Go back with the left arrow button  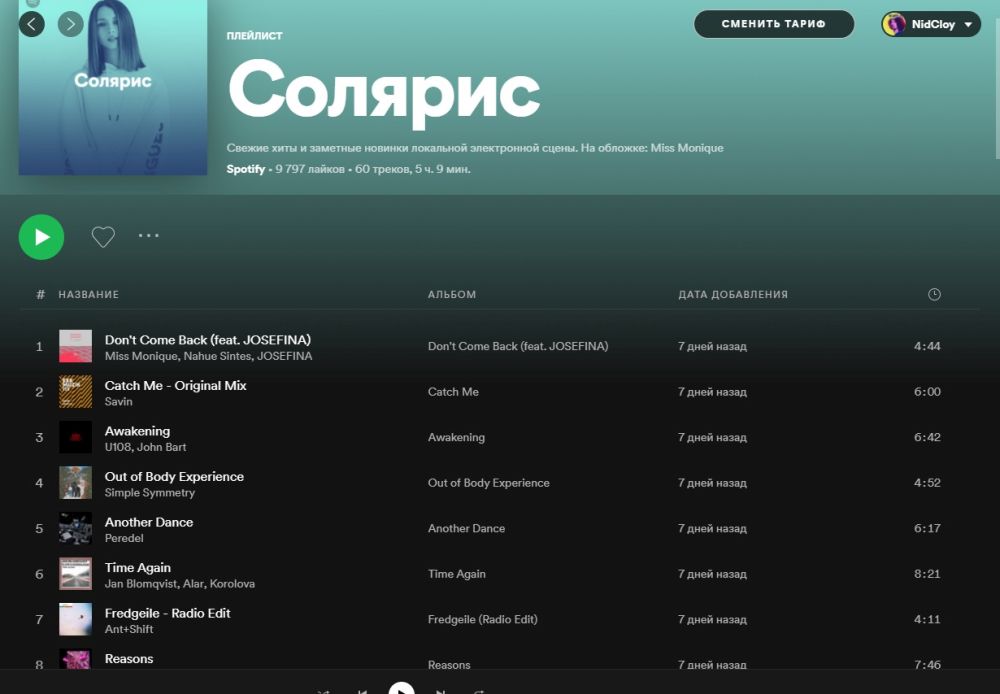(x=32, y=24)
